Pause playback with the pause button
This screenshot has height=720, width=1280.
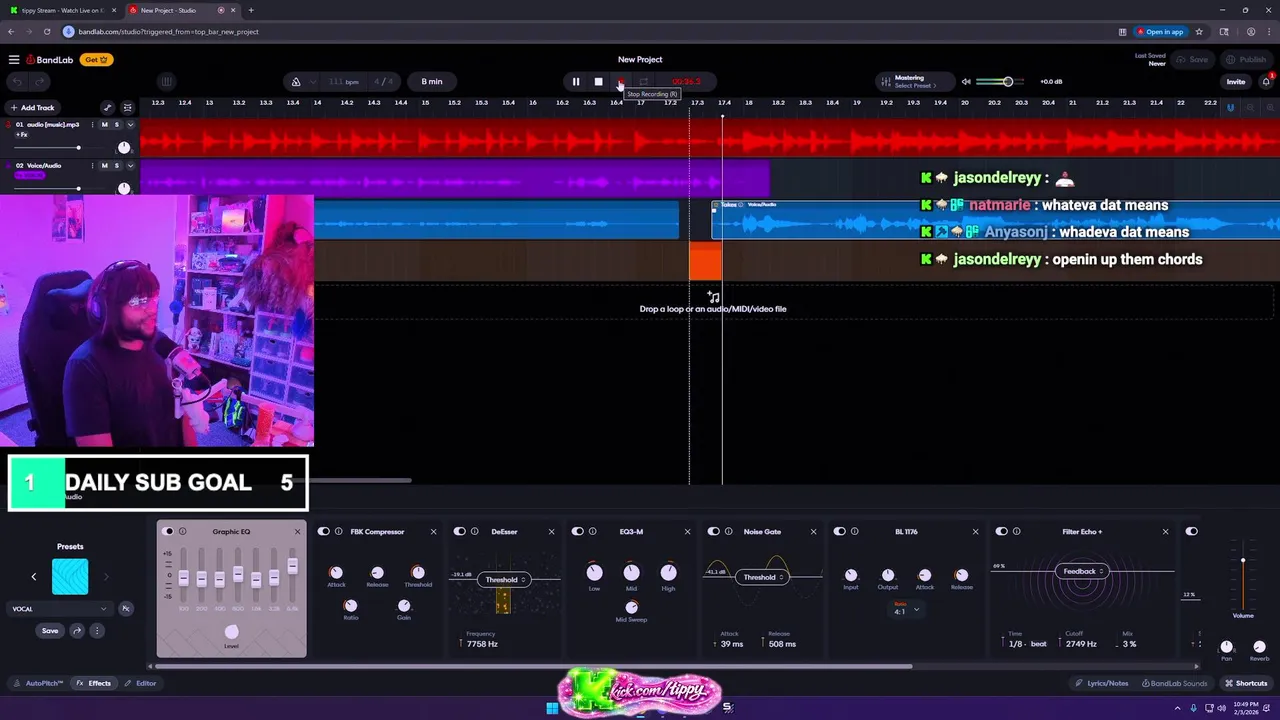click(x=576, y=82)
